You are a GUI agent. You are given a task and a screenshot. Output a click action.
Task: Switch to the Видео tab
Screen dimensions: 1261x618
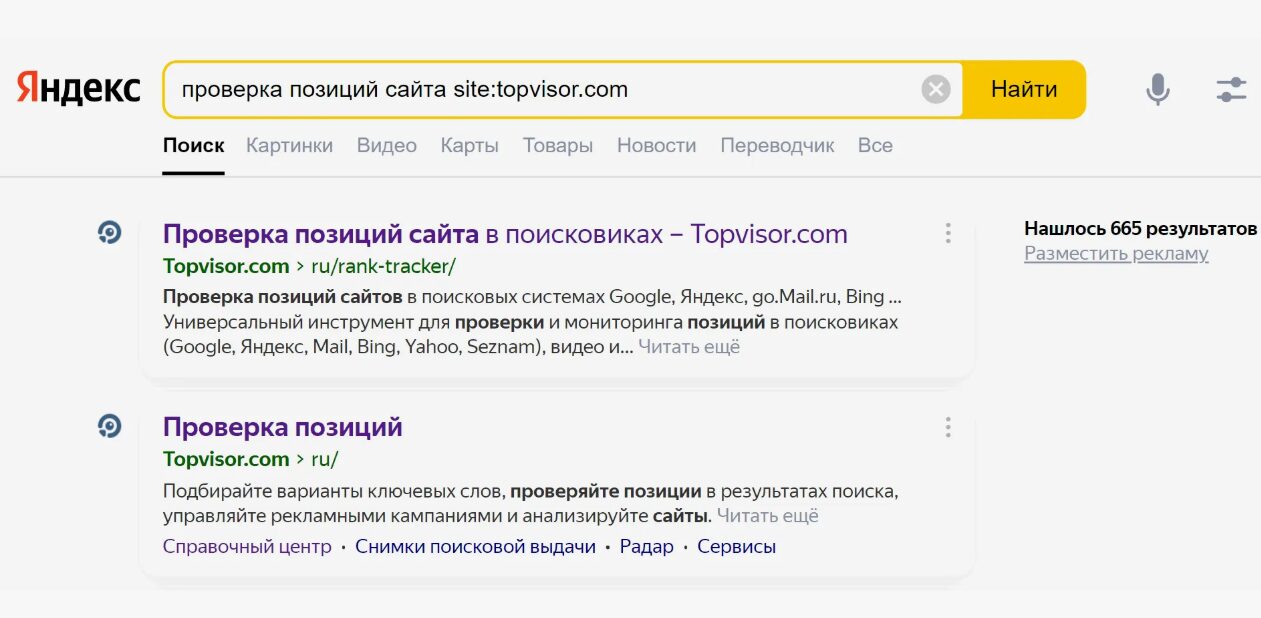(386, 146)
